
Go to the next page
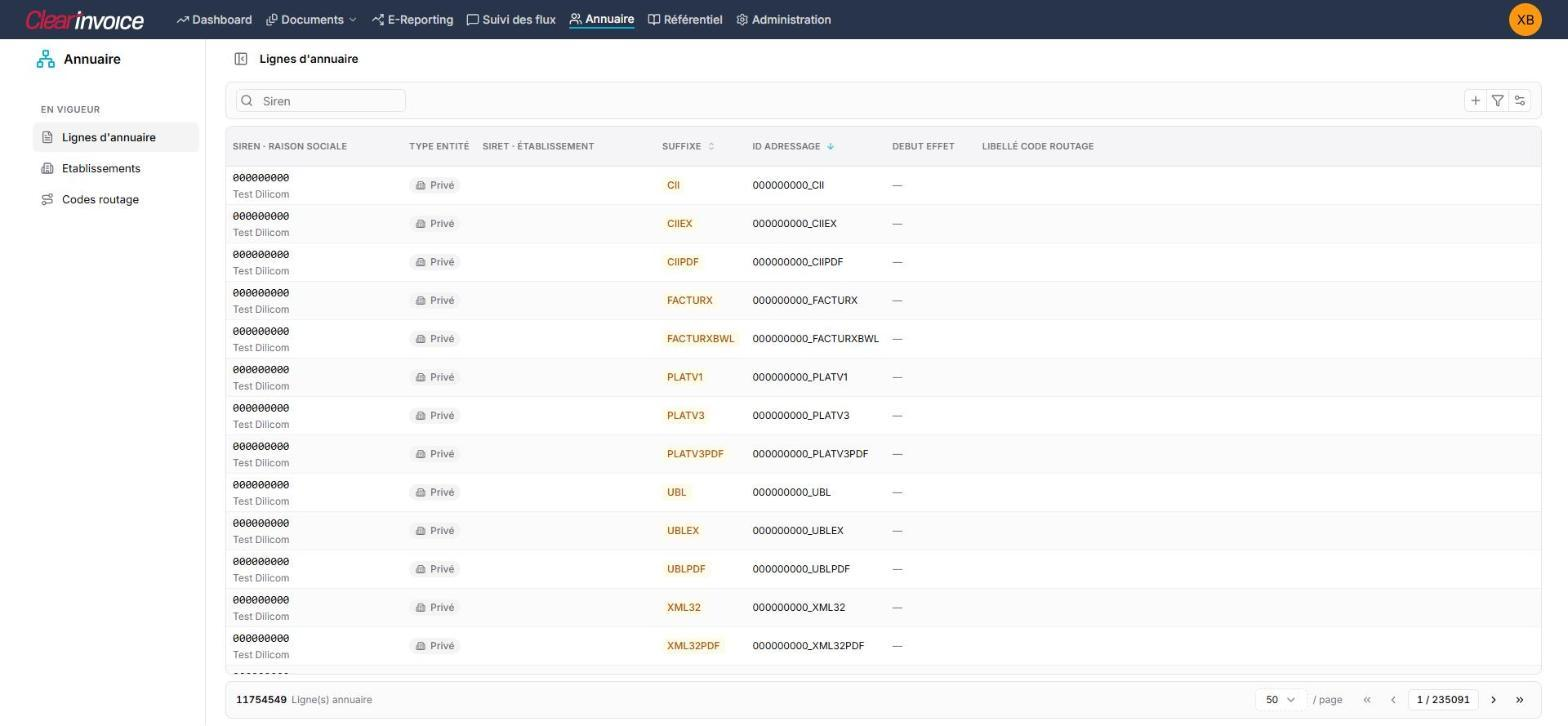(x=1494, y=700)
